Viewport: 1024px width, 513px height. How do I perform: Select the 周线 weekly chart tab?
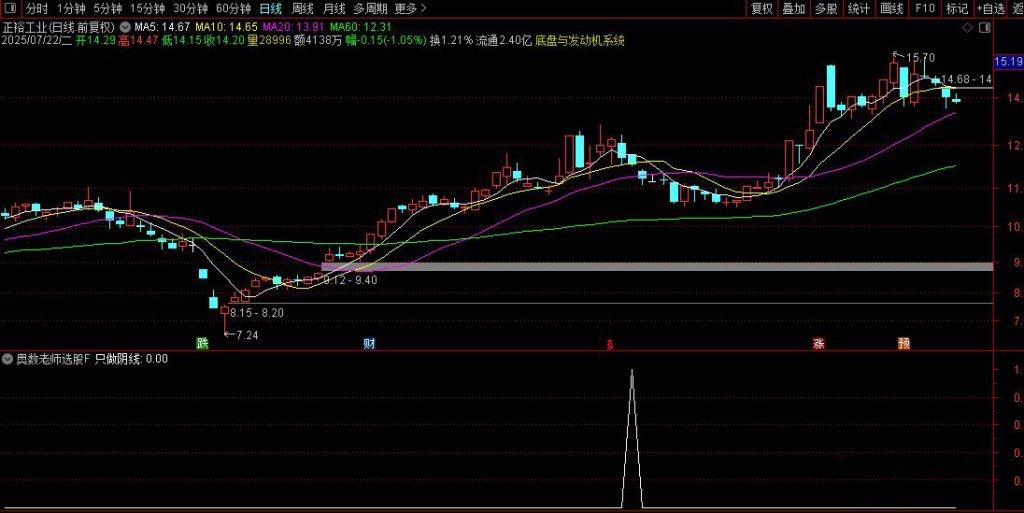coord(302,8)
